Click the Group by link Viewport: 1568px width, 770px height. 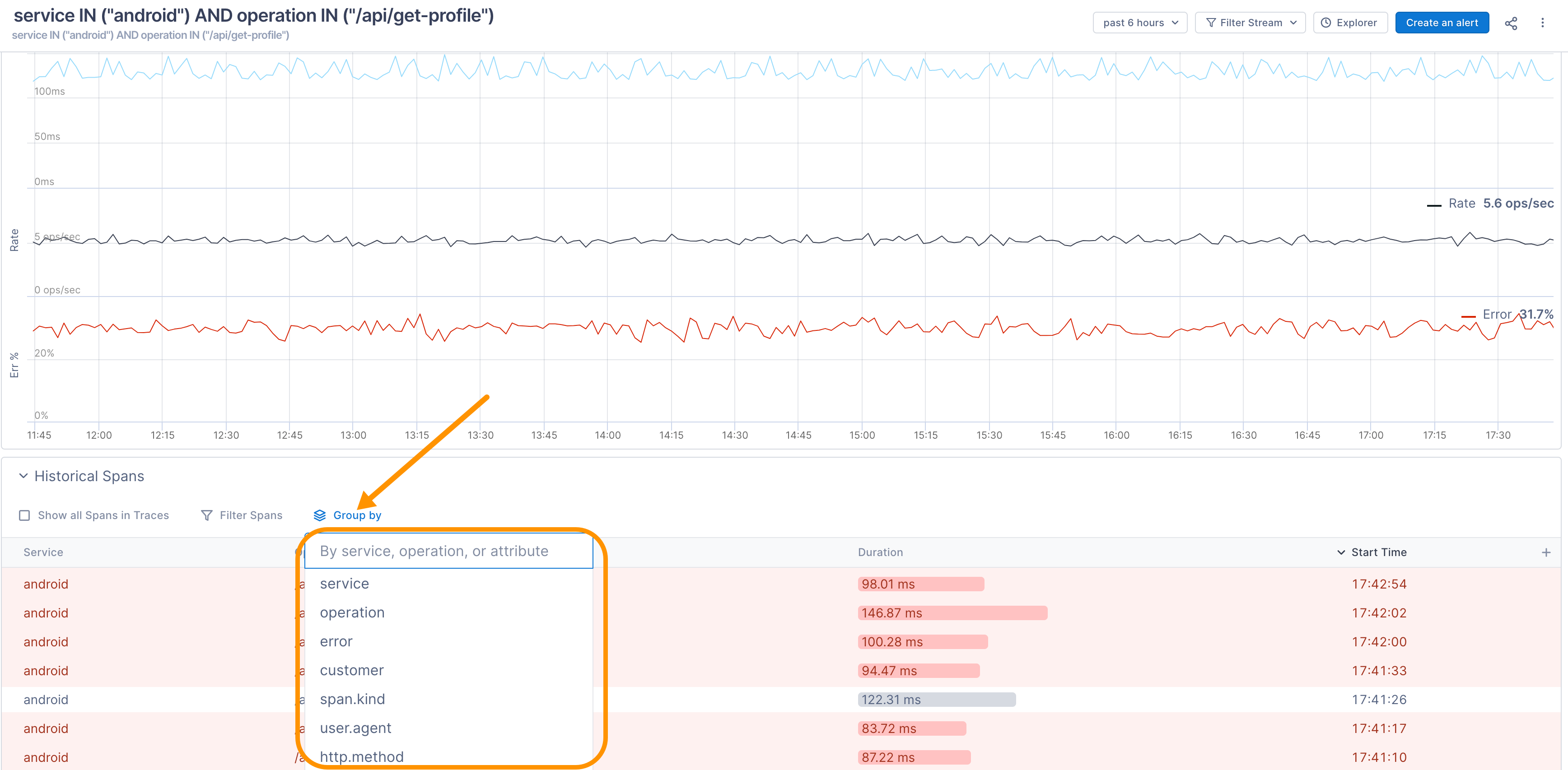(x=357, y=515)
